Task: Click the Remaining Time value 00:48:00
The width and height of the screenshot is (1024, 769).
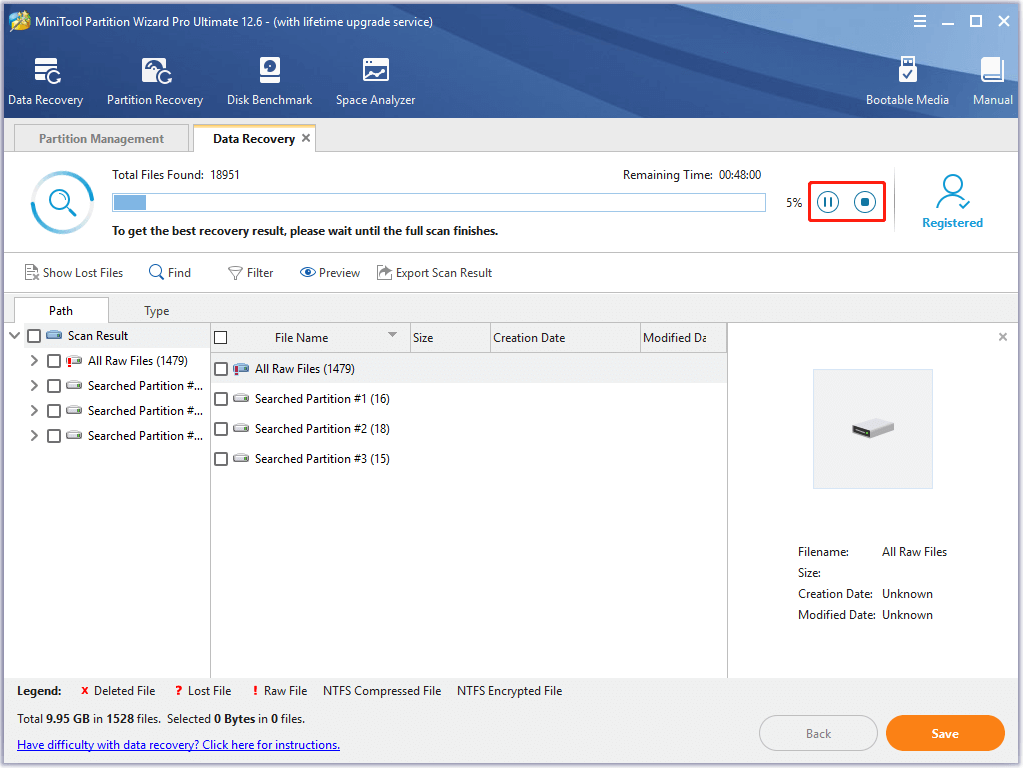Action: 740,175
